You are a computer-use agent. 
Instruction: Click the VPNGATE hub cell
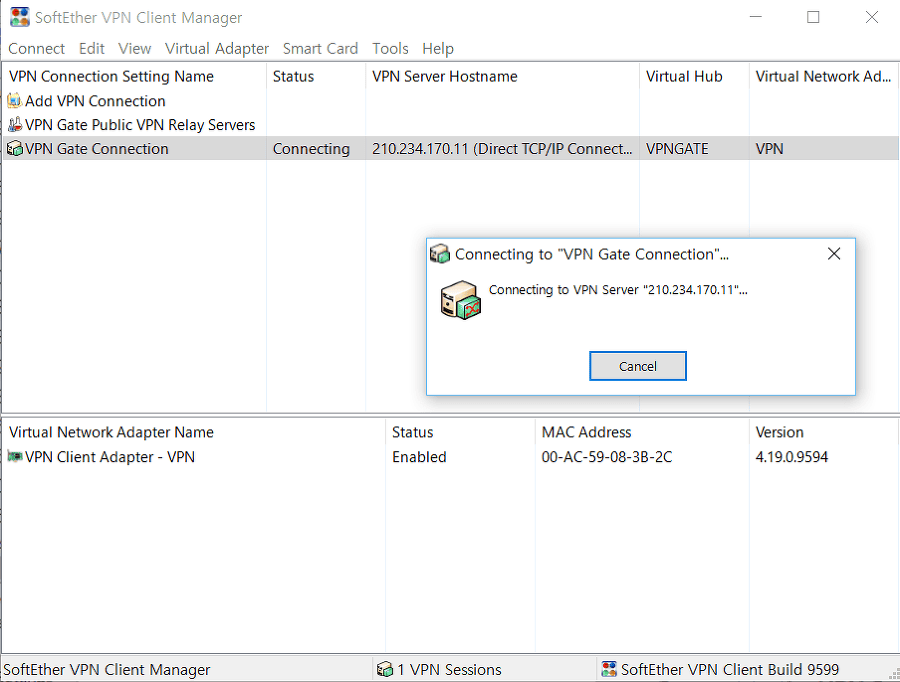pos(677,149)
